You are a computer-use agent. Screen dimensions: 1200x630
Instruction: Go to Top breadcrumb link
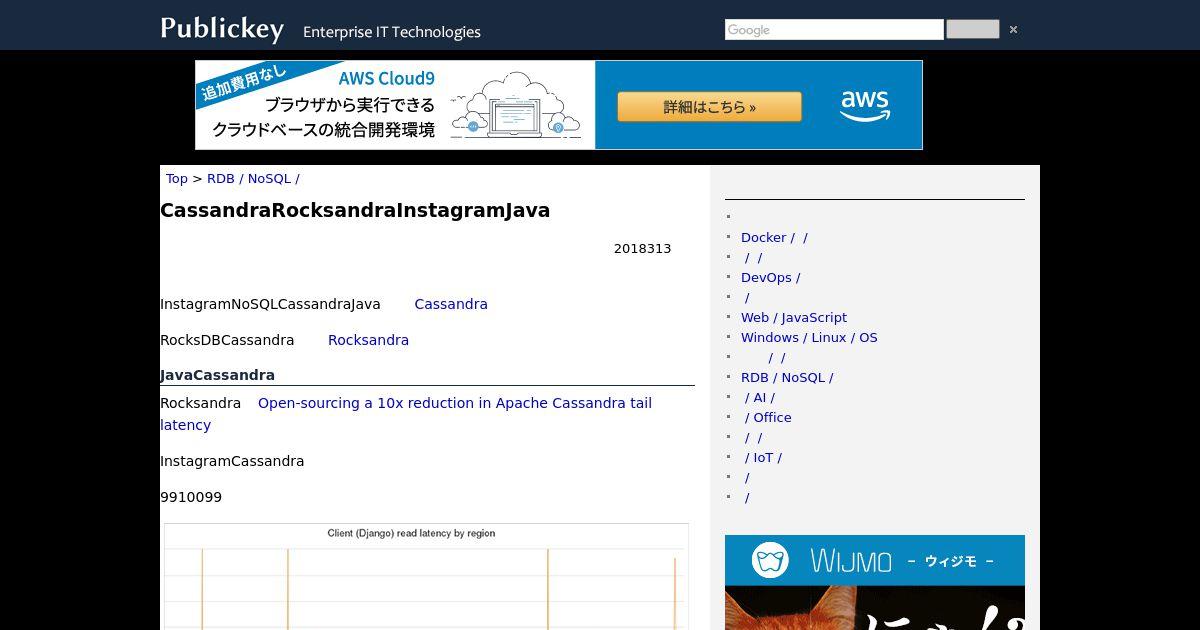pos(176,178)
